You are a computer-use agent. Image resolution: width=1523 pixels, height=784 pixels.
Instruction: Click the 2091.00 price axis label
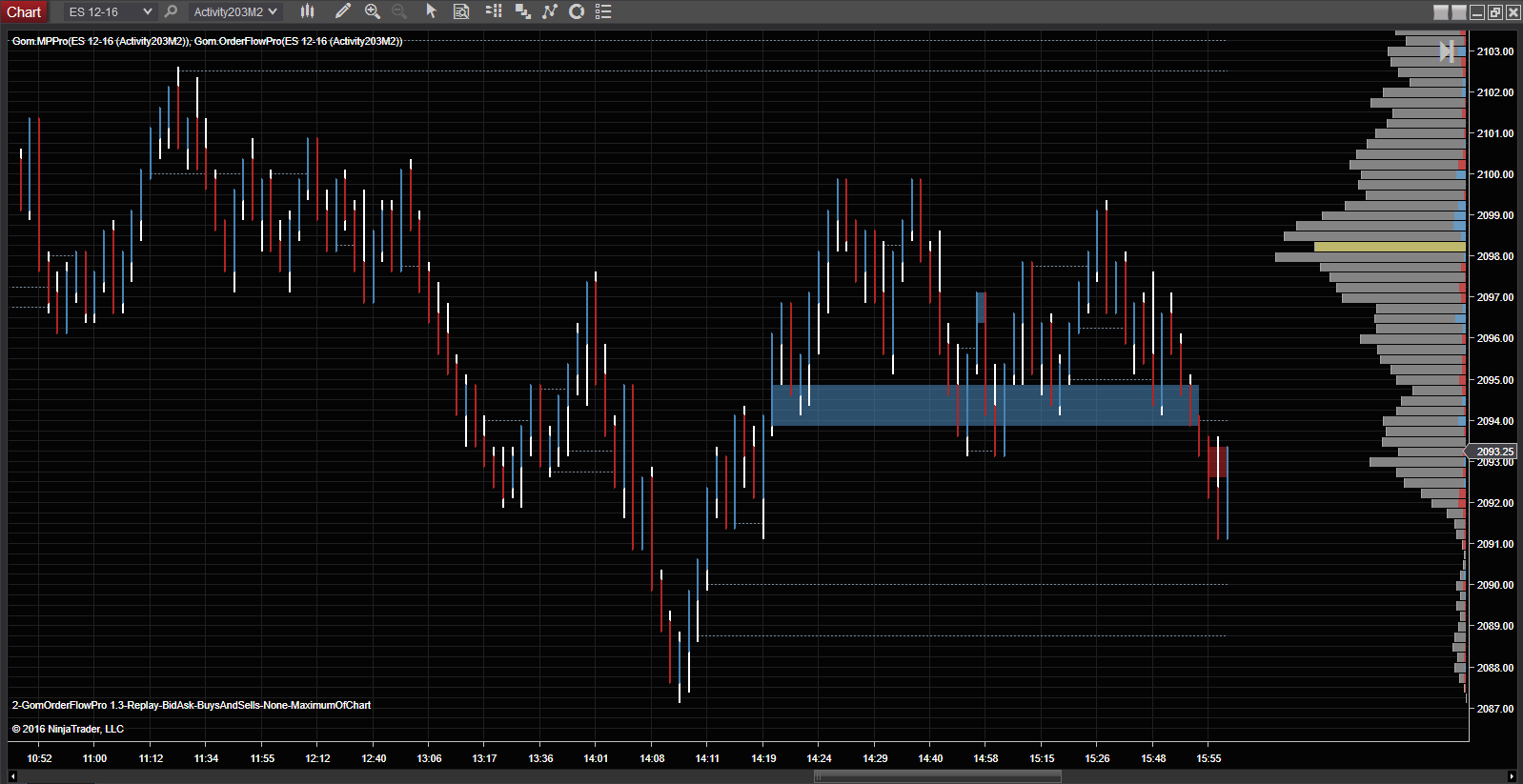[1494, 544]
